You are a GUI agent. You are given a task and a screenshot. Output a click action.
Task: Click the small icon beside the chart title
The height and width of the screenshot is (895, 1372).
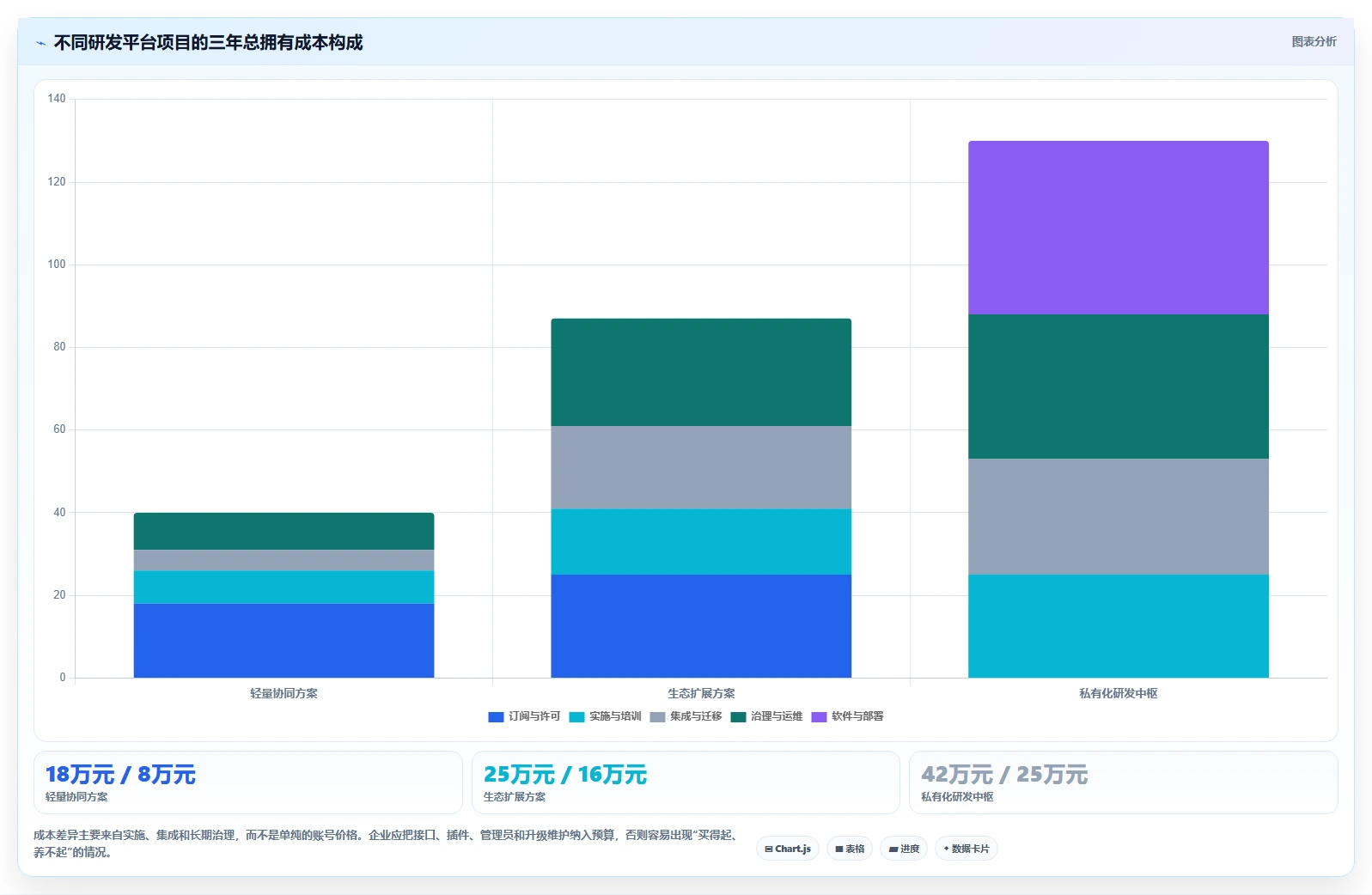pos(40,43)
